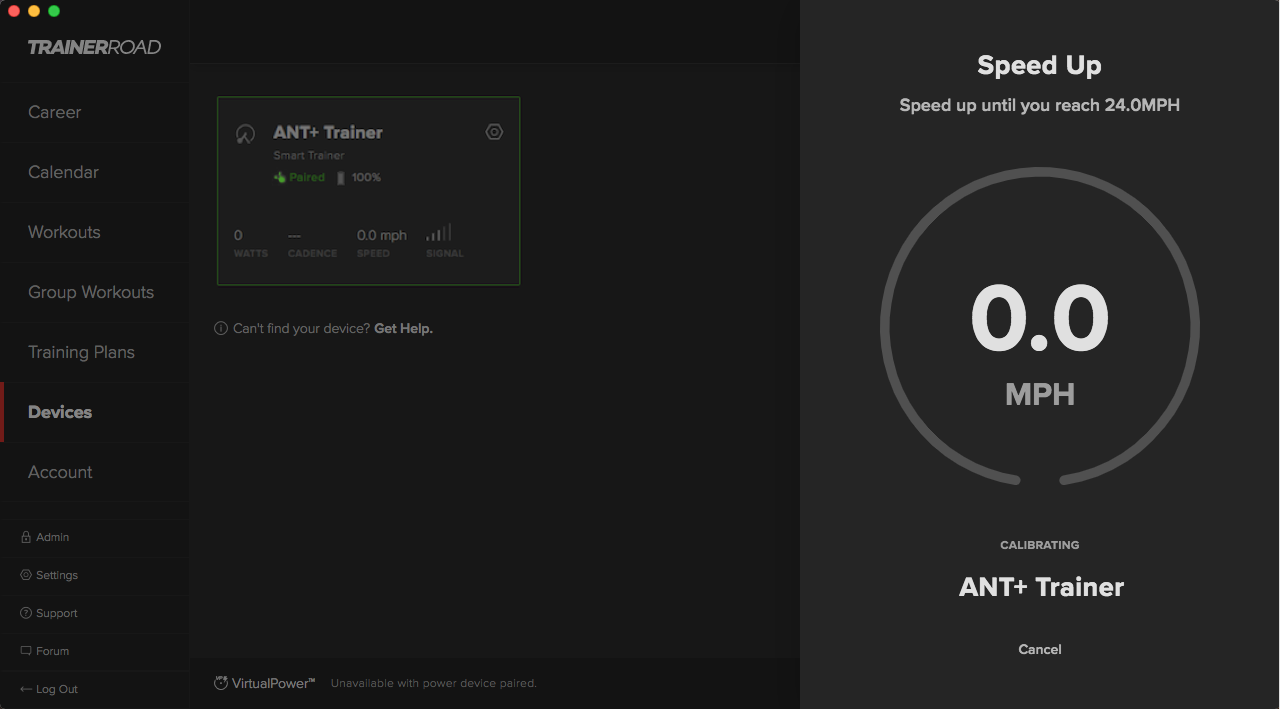Click the 'Speed up until you reach 24.0MPH' text
This screenshot has height=709, width=1280.
pyautogui.click(x=1040, y=105)
